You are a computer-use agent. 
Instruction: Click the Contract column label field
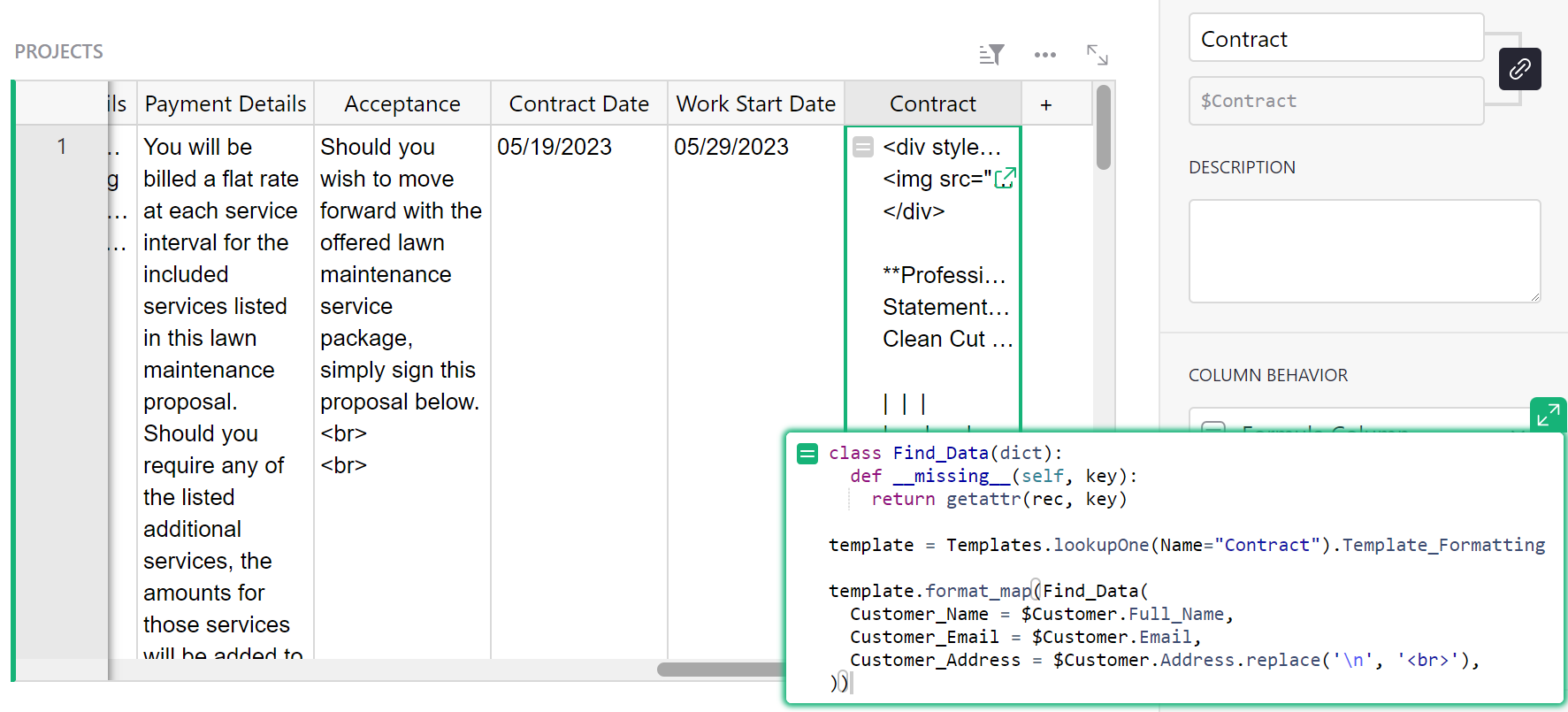pyautogui.click(x=1335, y=39)
